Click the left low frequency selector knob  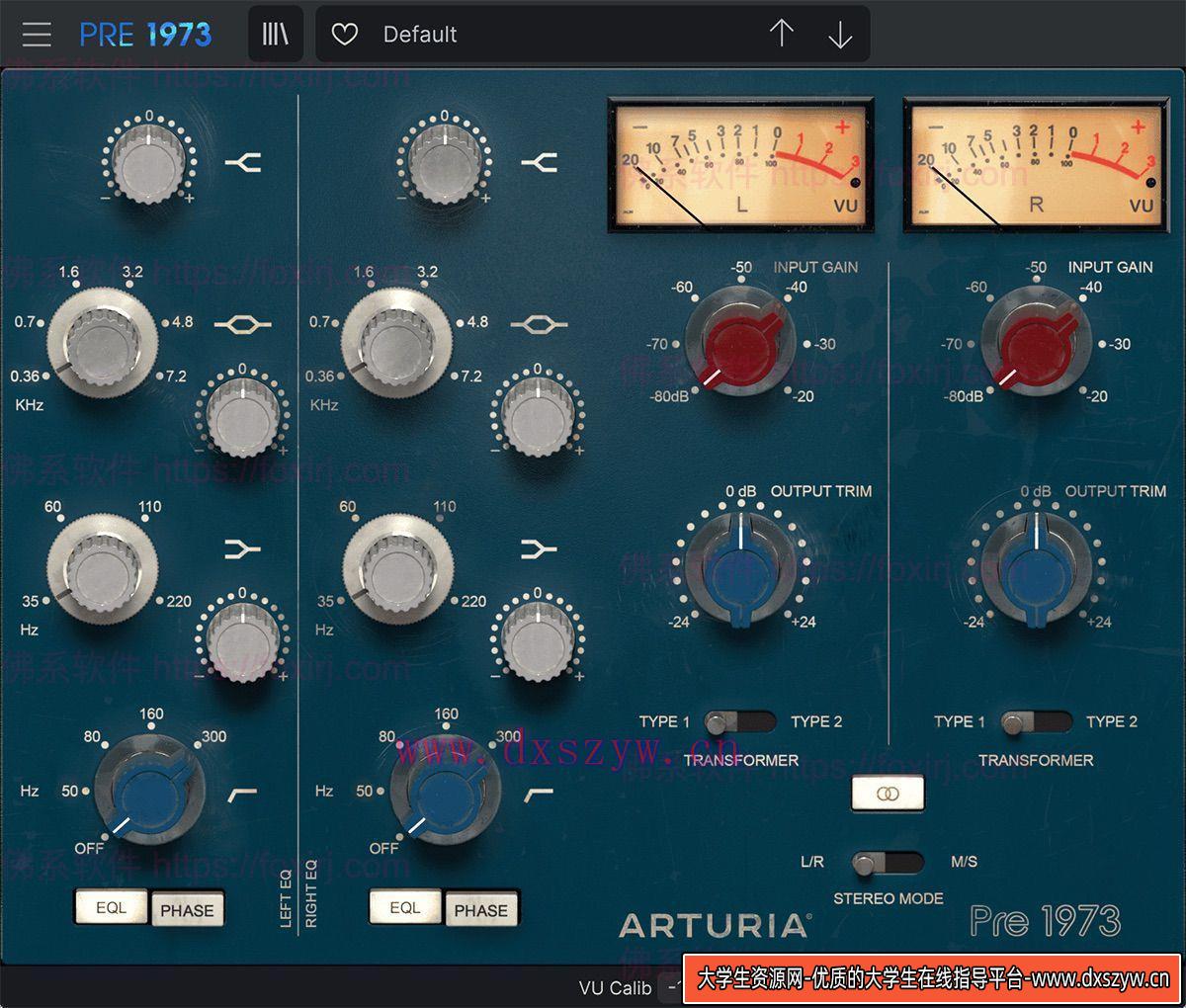click(102, 568)
